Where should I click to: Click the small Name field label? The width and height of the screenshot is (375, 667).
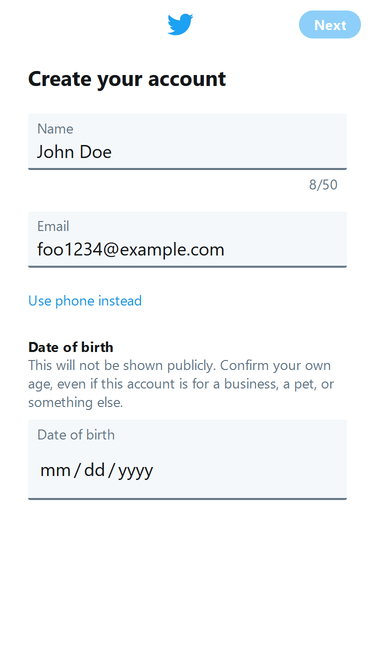pos(55,128)
